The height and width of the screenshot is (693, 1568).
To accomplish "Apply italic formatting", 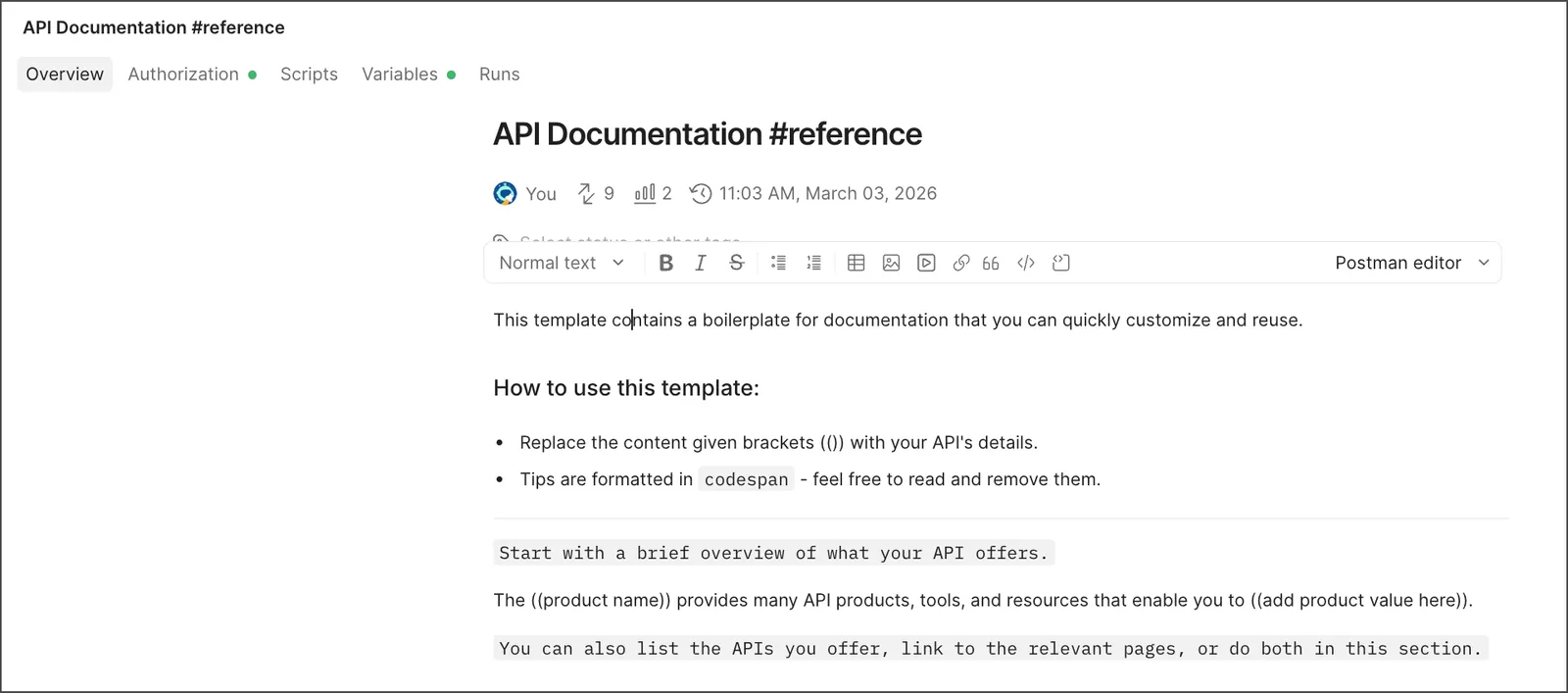I will pyautogui.click(x=701, y=263).
